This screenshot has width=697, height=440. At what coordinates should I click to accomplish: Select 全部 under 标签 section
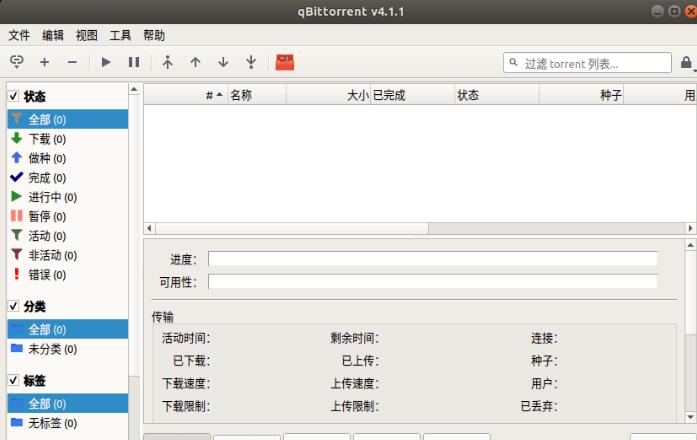[x=68, y=404]
